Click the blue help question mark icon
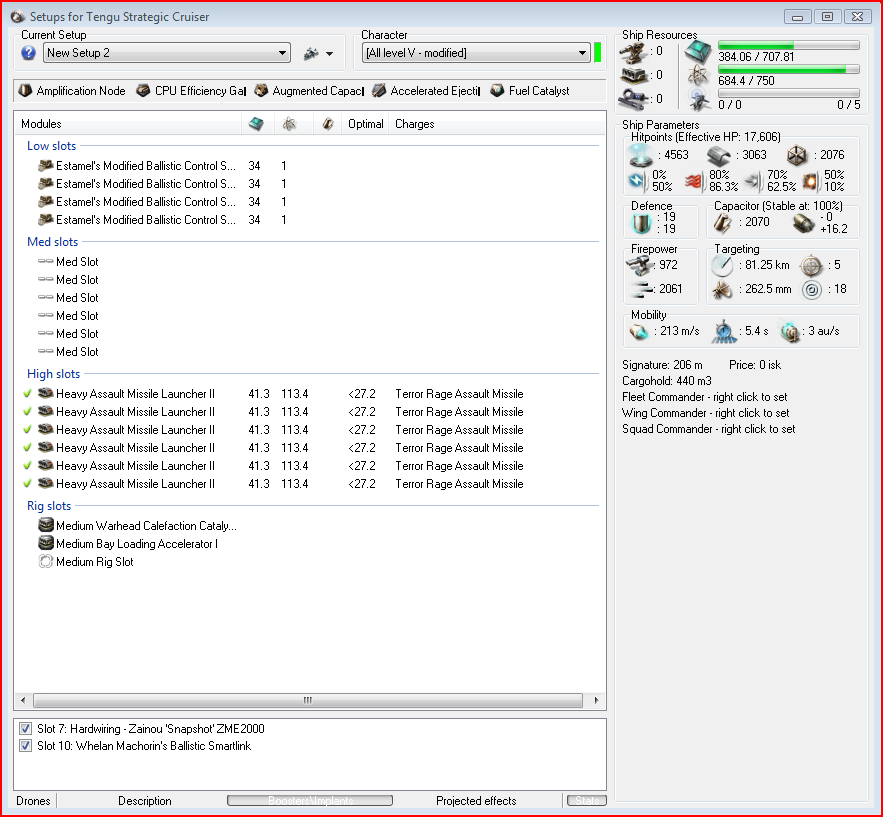The height and width of the screenshot is (817, 883). coord(28,53)
